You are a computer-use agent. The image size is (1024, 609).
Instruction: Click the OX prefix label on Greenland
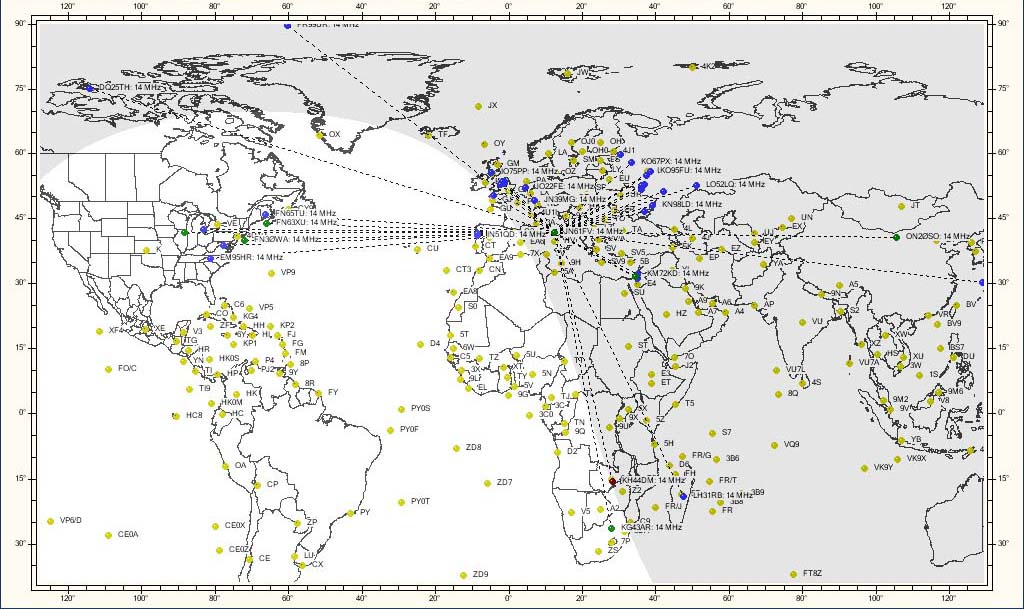334,134
